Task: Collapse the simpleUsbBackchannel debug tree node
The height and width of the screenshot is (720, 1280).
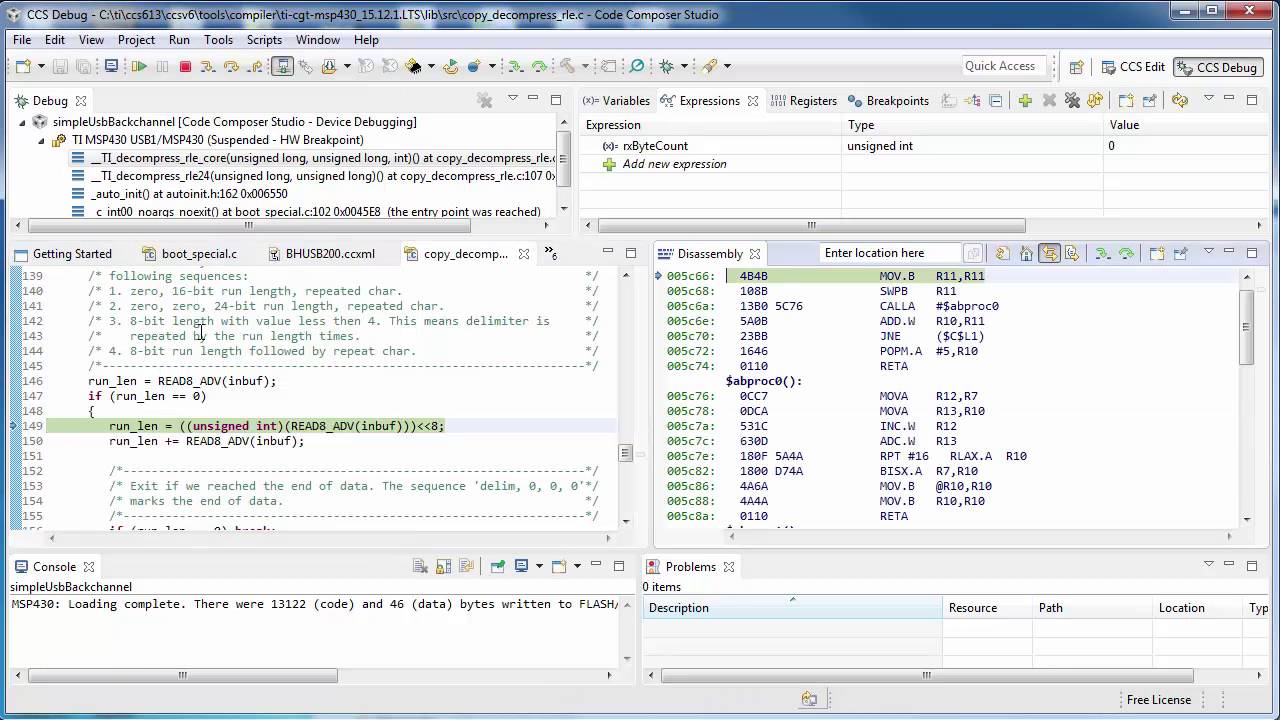Action: [23, 122]
